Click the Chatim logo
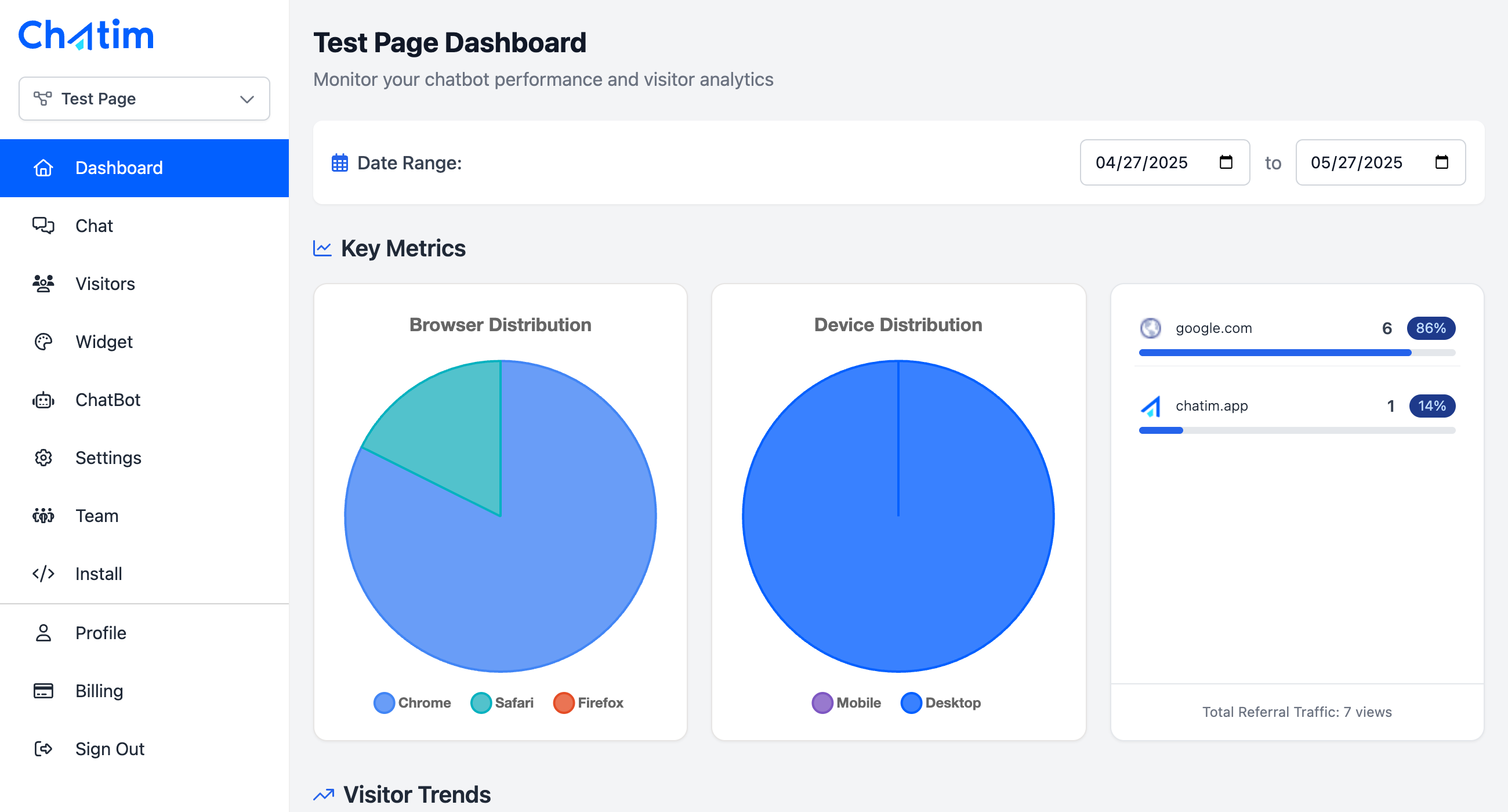 click(x=86, y=35)
